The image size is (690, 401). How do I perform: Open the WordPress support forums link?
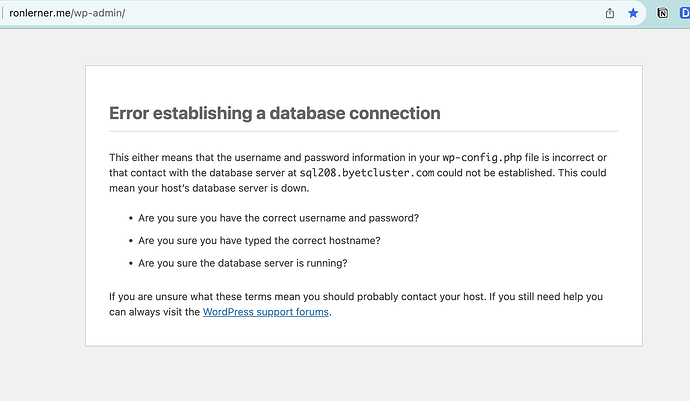tap(266, 312)
